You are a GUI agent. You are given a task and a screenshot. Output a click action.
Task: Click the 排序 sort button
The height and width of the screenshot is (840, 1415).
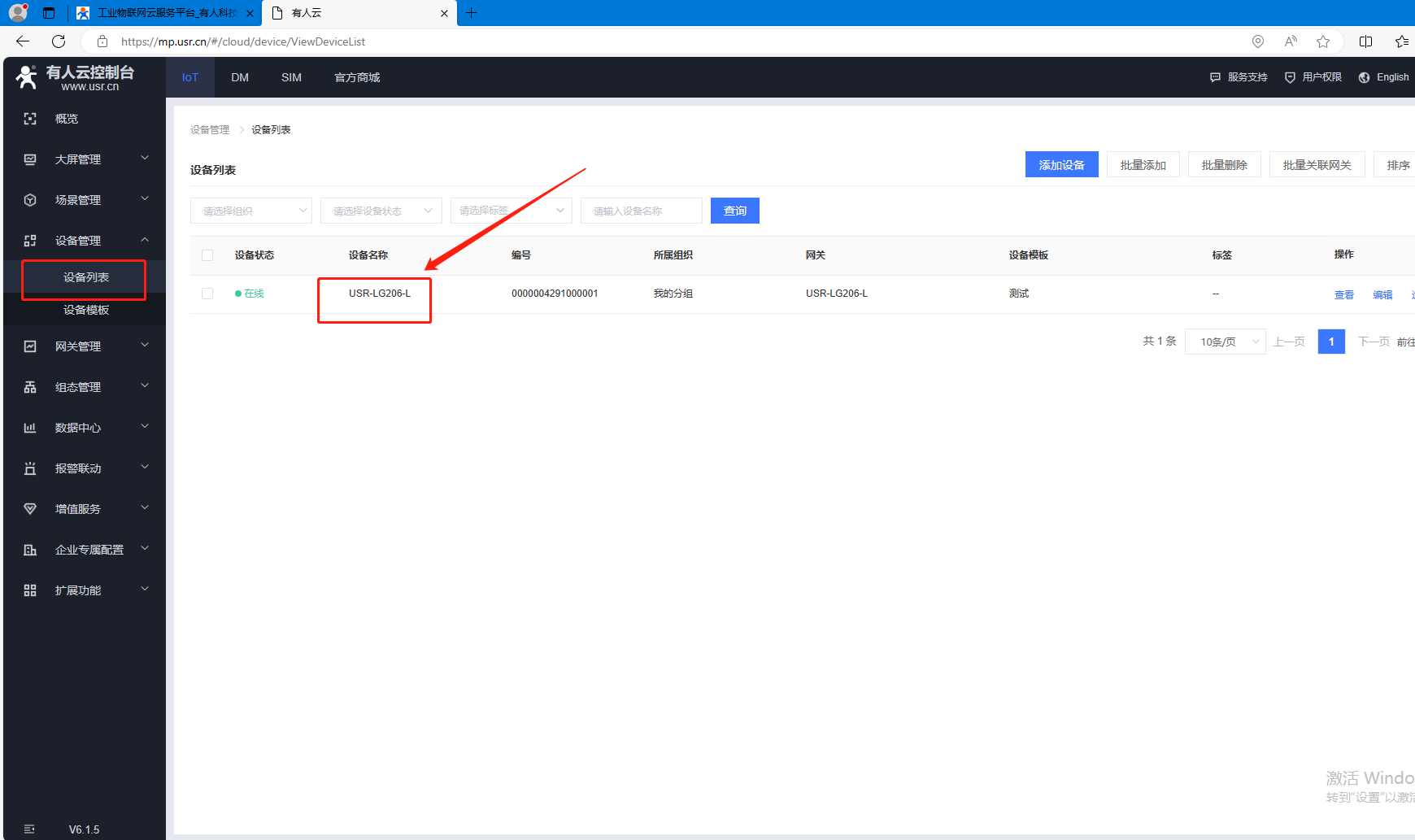click(1395, 164)
